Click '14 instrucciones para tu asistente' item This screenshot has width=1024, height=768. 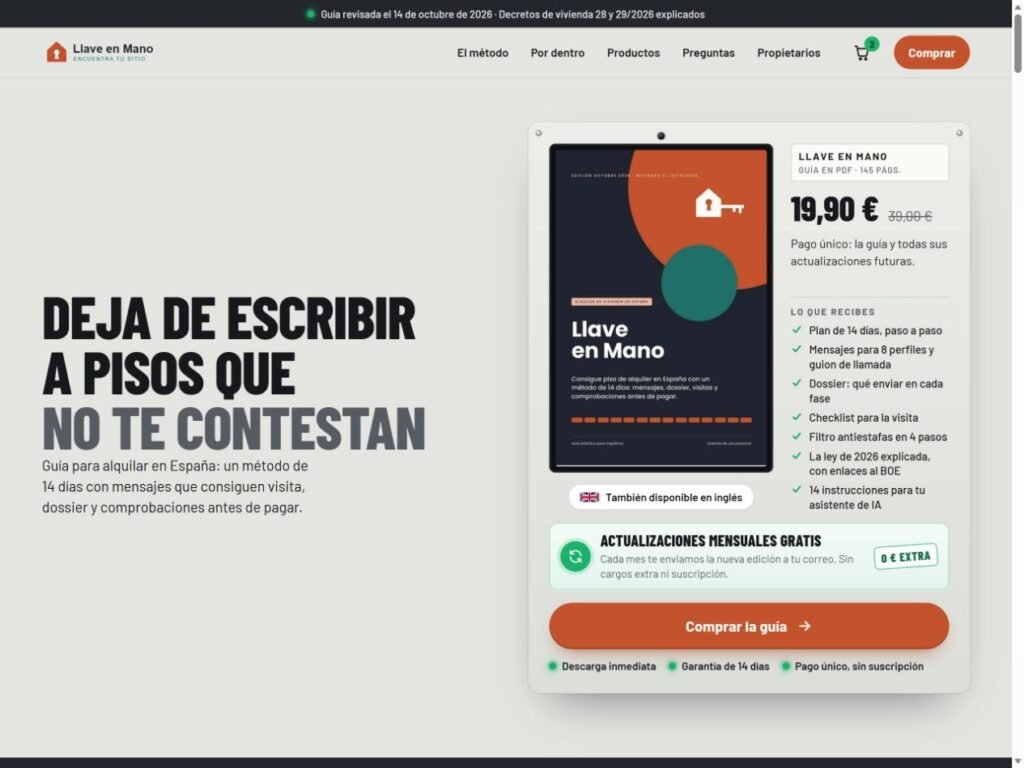click(x=867, y=498)
